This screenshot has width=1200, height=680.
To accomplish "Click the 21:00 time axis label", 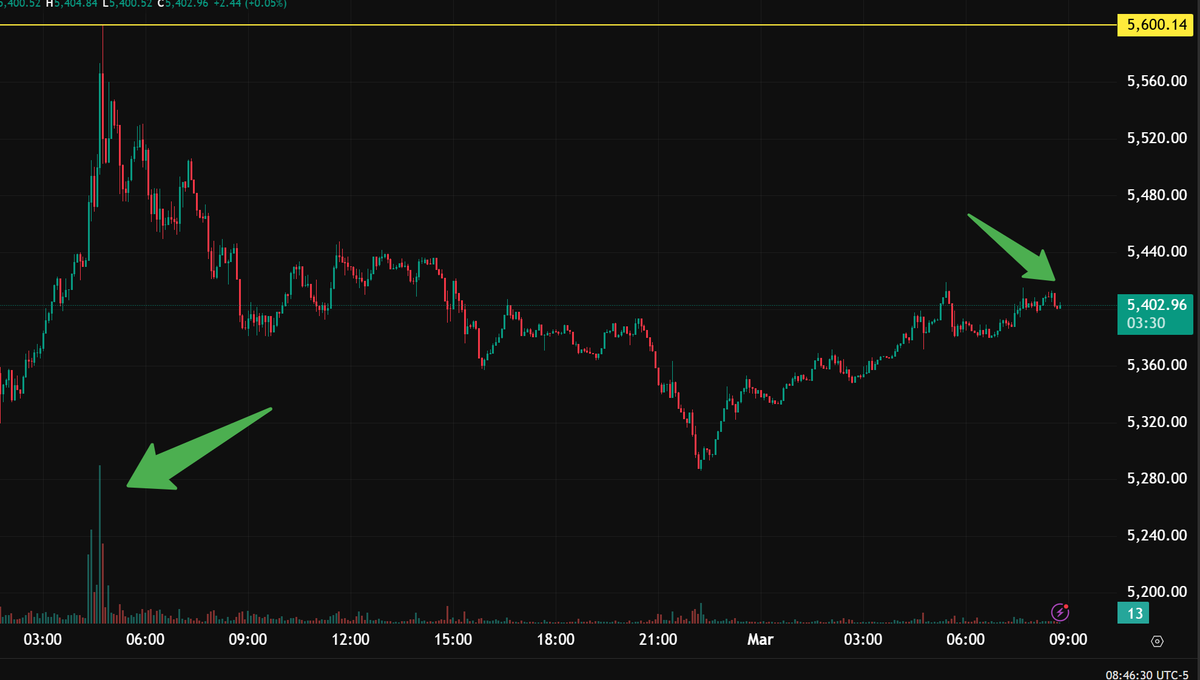I will coord(658,640).
